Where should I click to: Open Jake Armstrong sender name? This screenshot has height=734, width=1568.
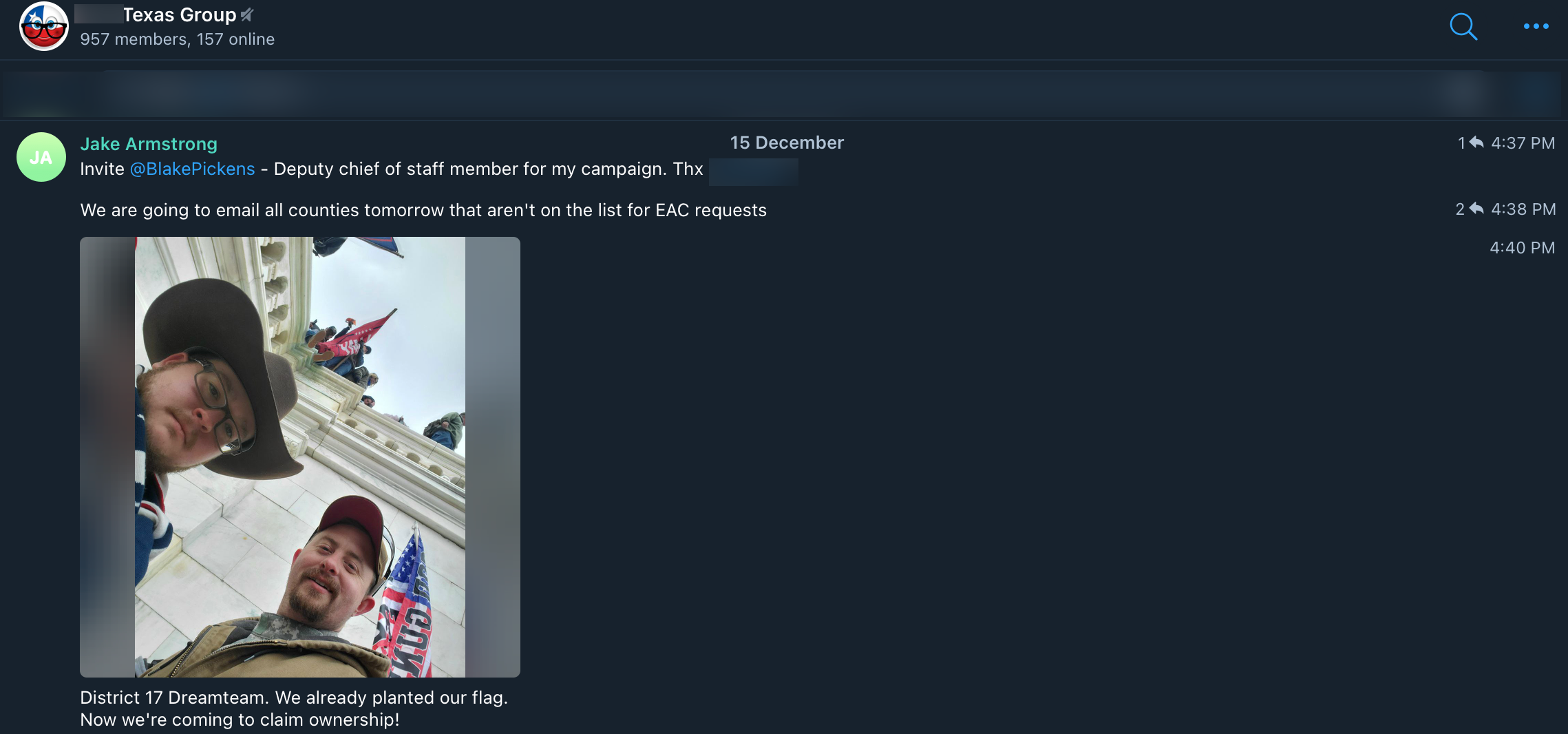[x=149, y=144]
